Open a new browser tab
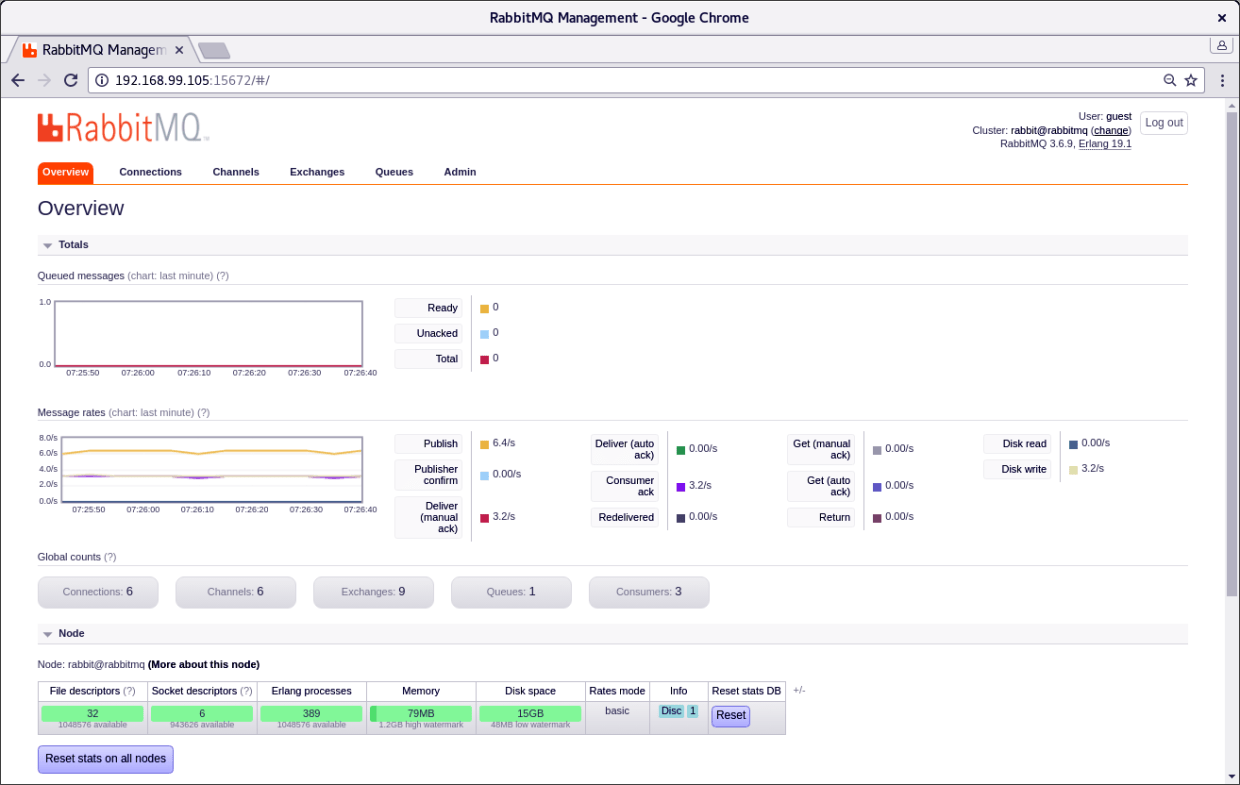This screenshot has height=785, width=1240. [x=213, y=50]
